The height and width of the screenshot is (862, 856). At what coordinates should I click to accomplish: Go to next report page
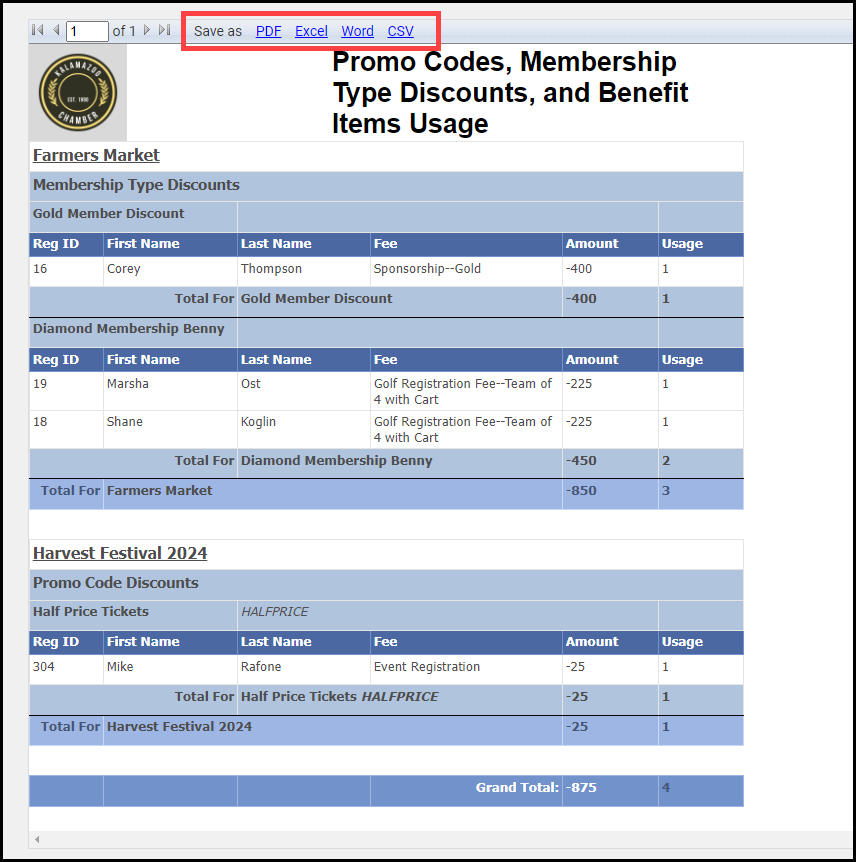coord(147,31)
